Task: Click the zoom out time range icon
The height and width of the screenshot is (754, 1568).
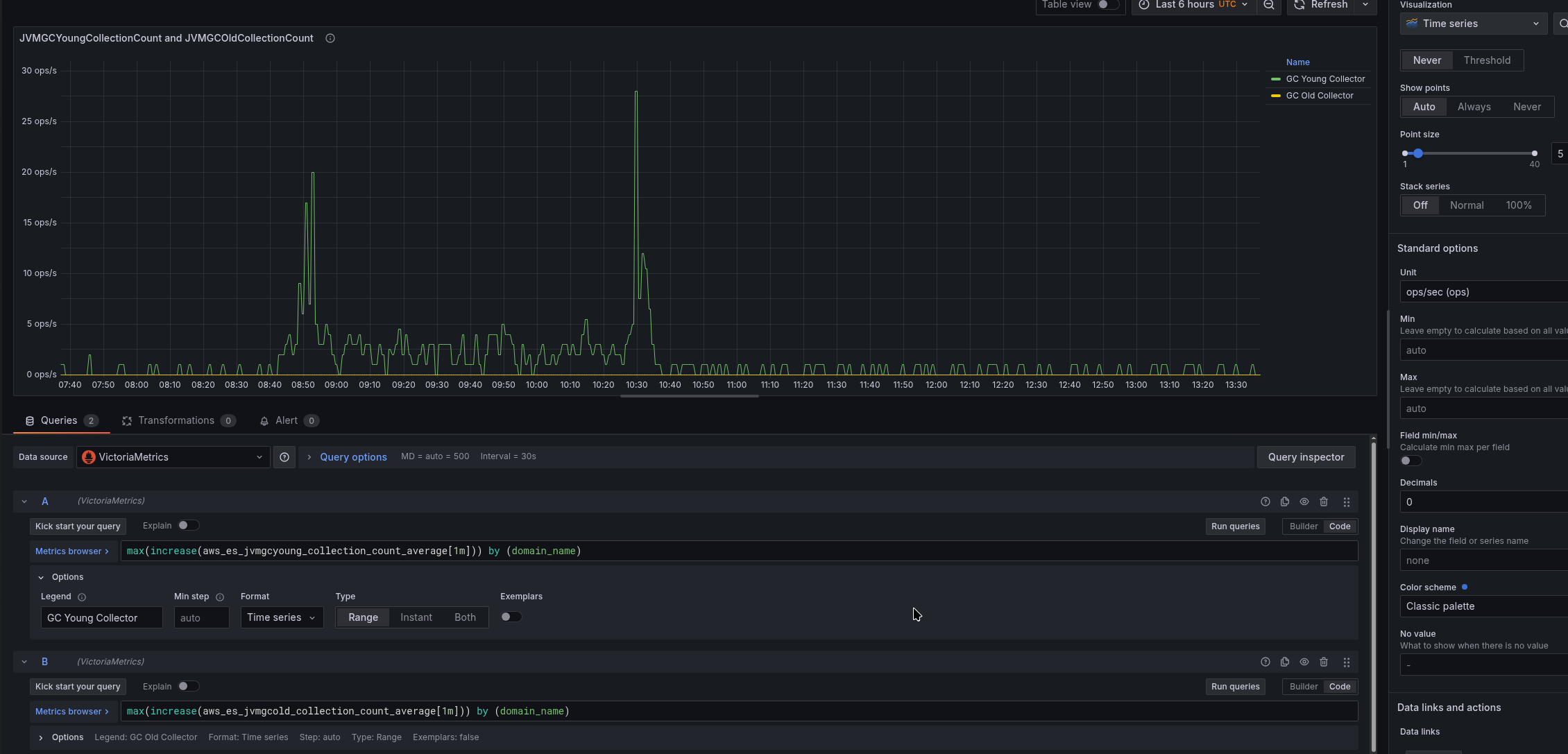Action: (1268, 6)
